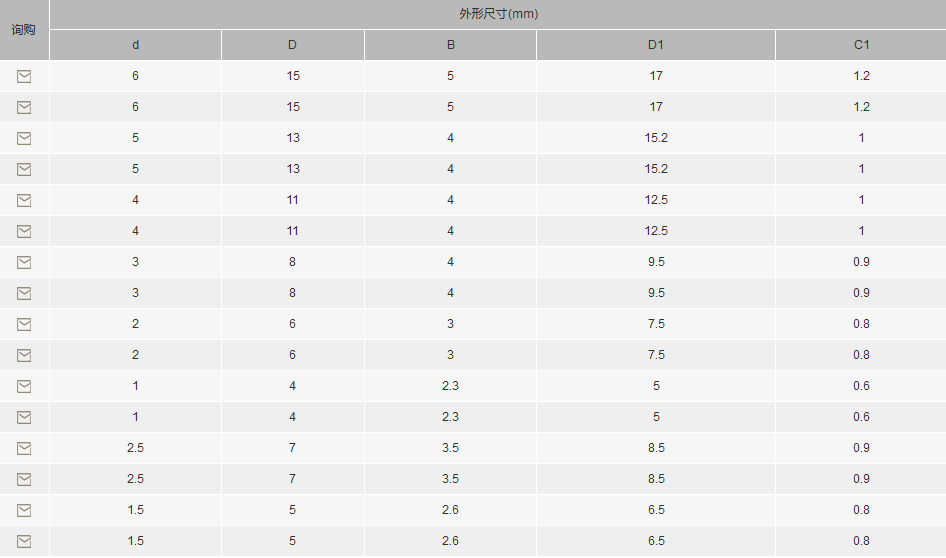The height and width of the screenshot is (558, 946).
Task: Click the inquiry envelope icon in the first d=6 row
Action: pyautogui.click(x=24, y=76)
